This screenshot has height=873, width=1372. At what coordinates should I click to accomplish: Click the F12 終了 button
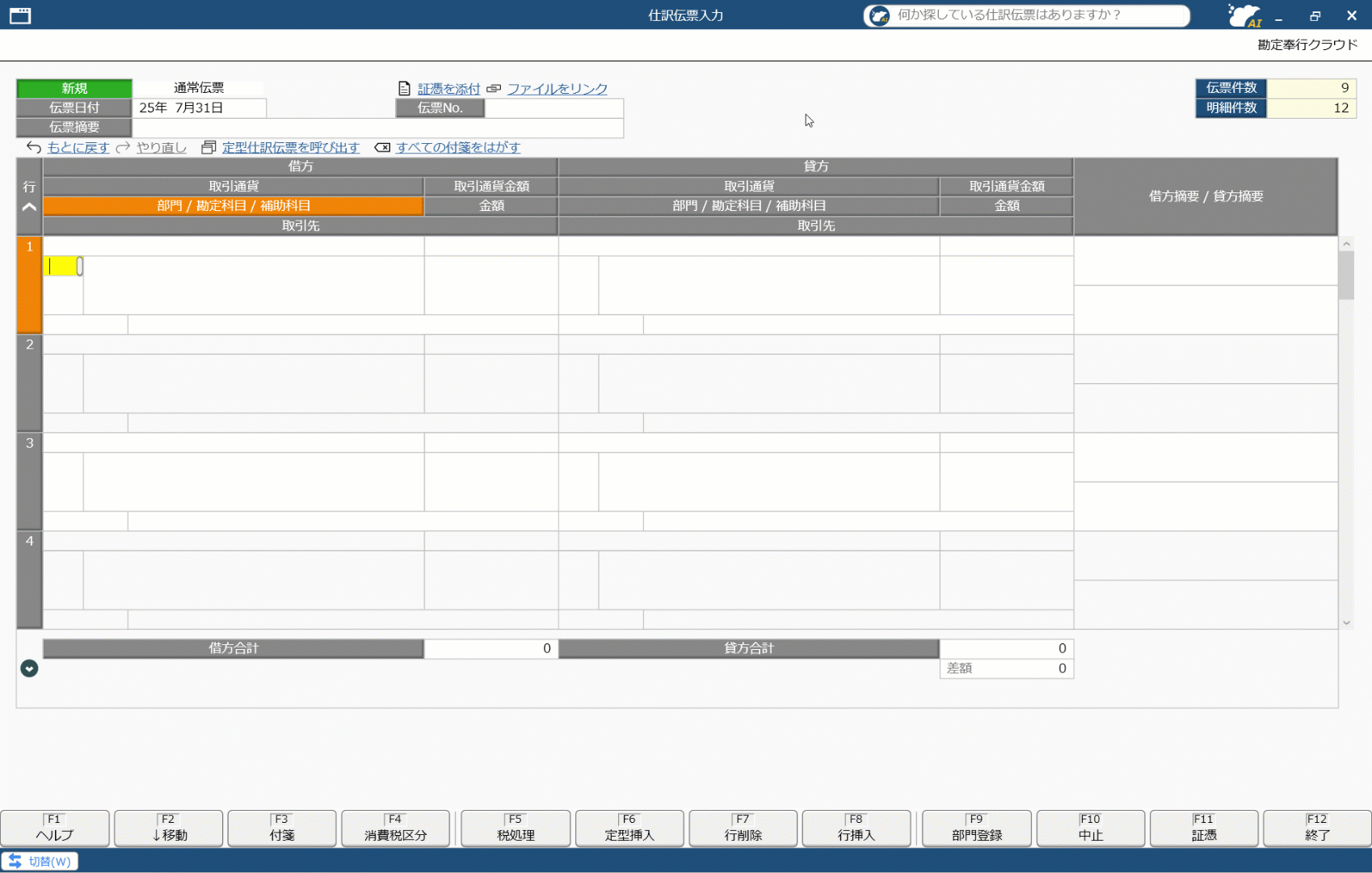1317,828
